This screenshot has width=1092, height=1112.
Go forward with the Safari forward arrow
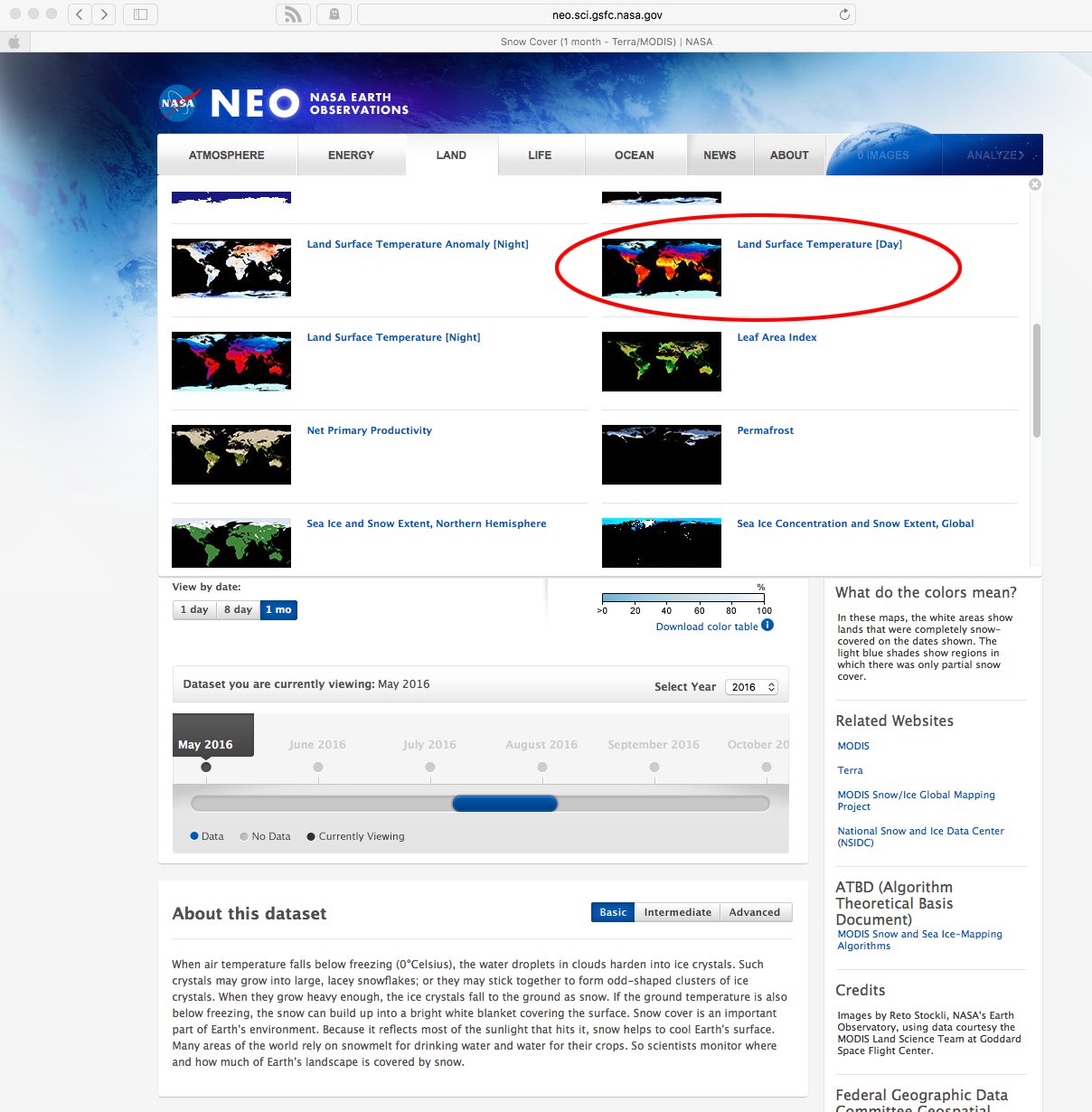pos(104,14)
